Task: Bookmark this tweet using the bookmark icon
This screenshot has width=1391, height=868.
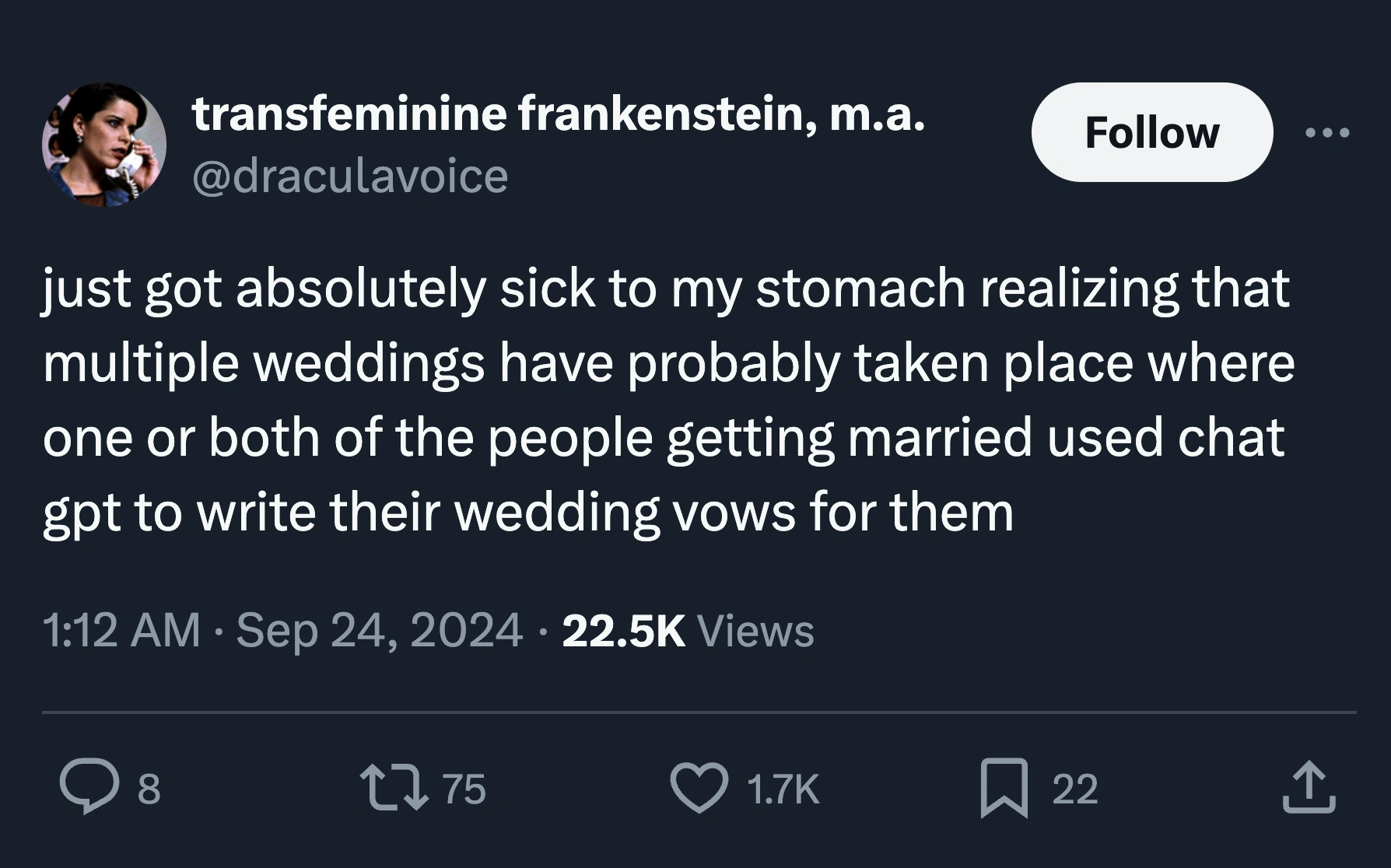Action: pos(1004,787)
